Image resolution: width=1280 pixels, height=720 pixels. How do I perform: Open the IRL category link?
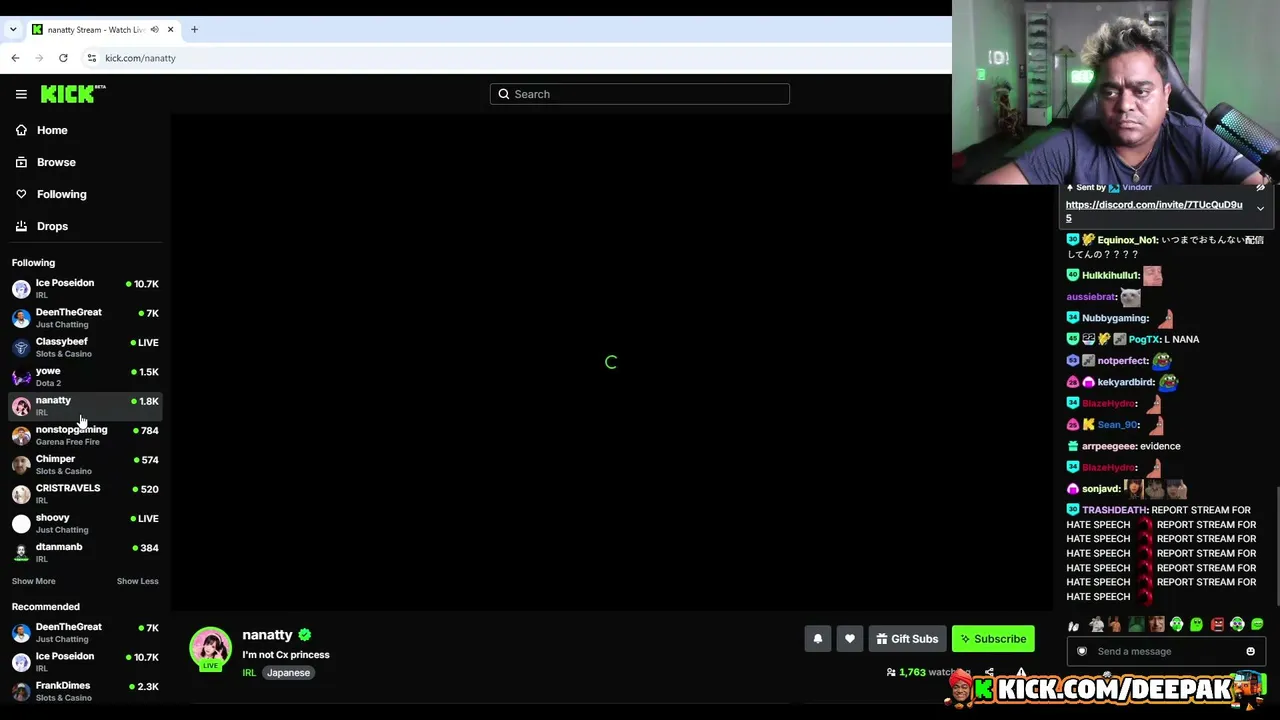249,673
